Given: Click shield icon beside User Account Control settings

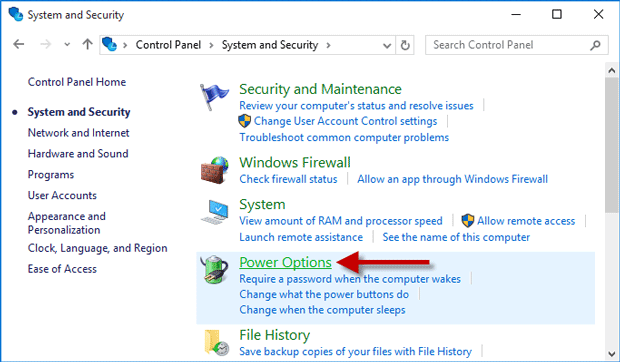Looking at the screenshot, I should pyautogui.click(x=245, y=121).
